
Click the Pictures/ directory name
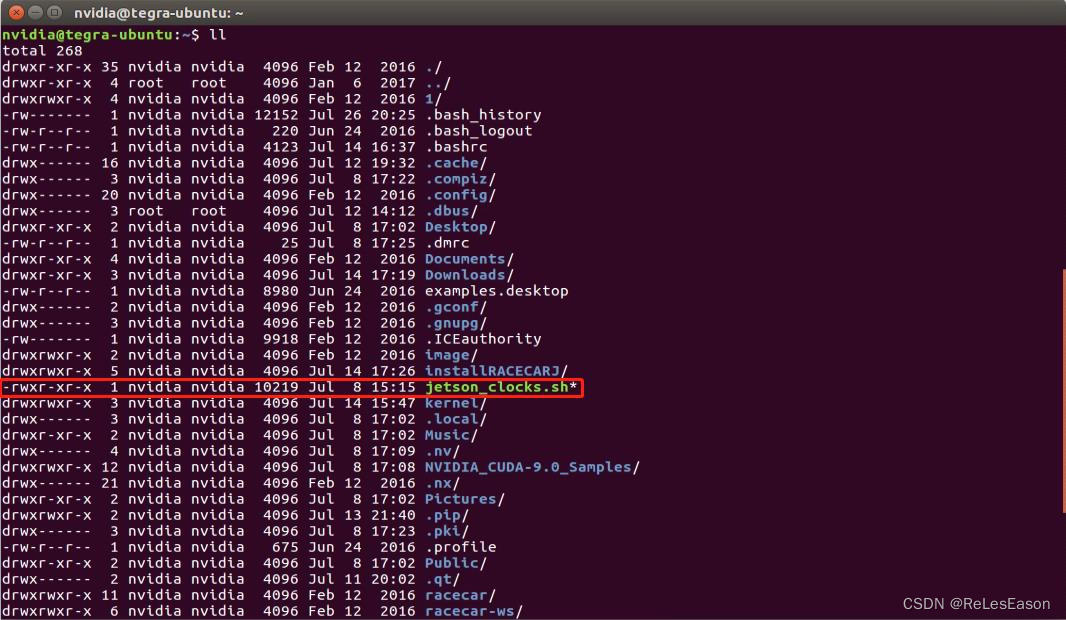pyautogui.click(x=465, y=499)
